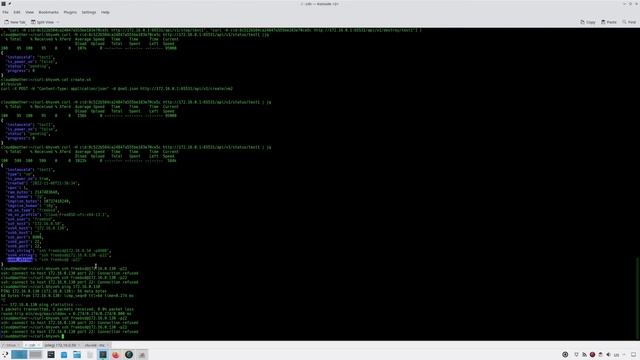Open the application launcher in taskbar

(x=5, y=355)
